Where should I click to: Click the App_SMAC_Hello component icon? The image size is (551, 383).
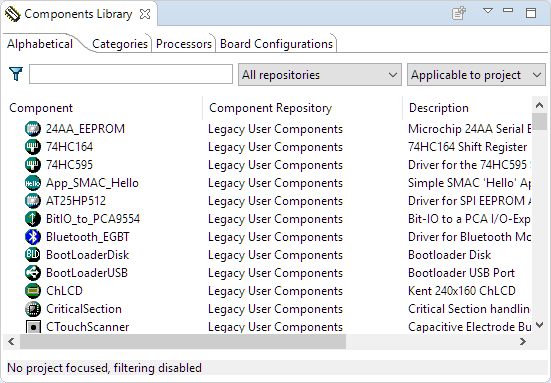[x=33, y=183]
